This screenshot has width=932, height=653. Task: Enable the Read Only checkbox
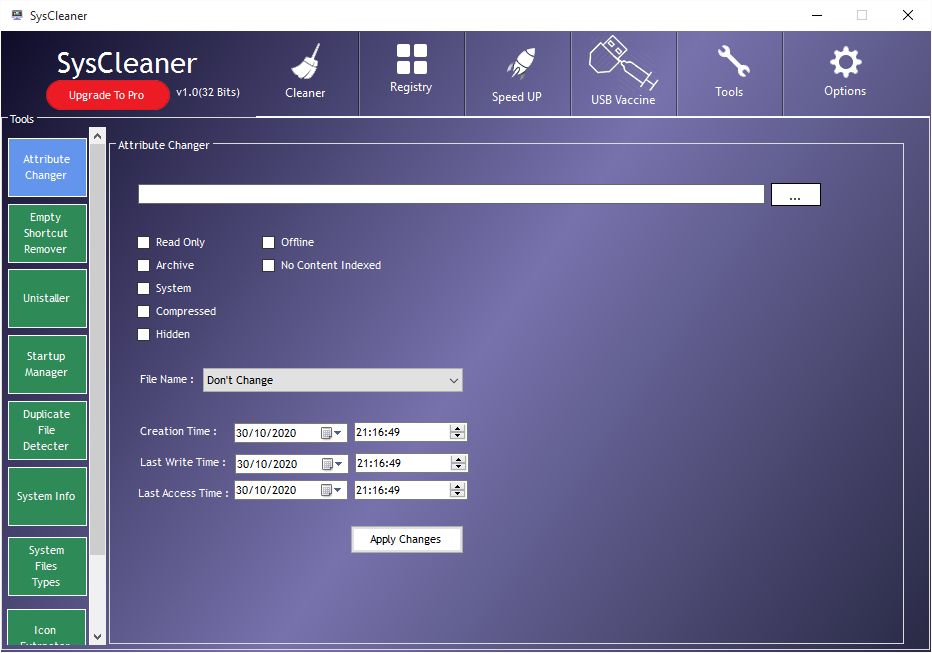143,242
